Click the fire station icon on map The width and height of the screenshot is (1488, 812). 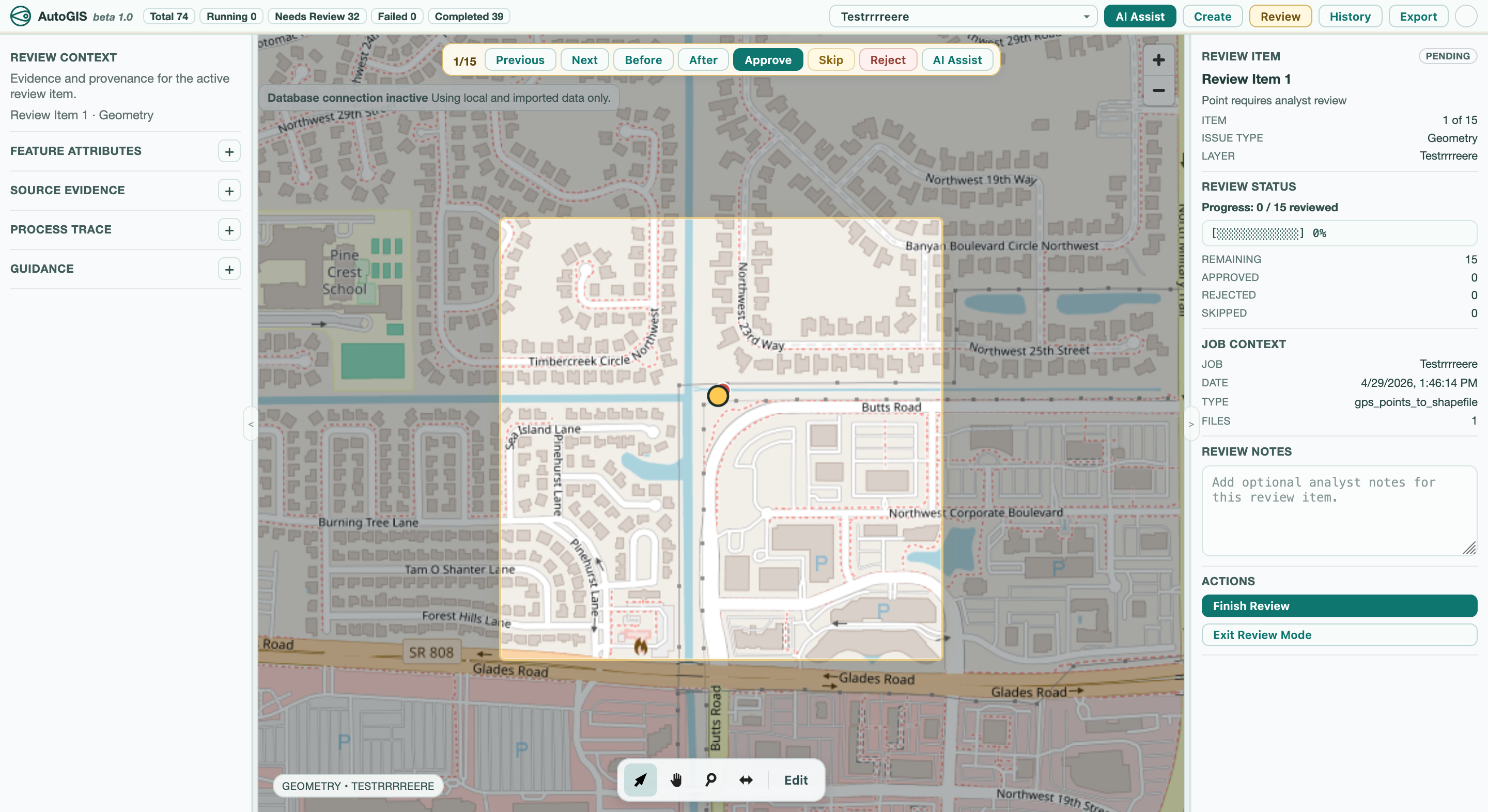pos(641,646)
